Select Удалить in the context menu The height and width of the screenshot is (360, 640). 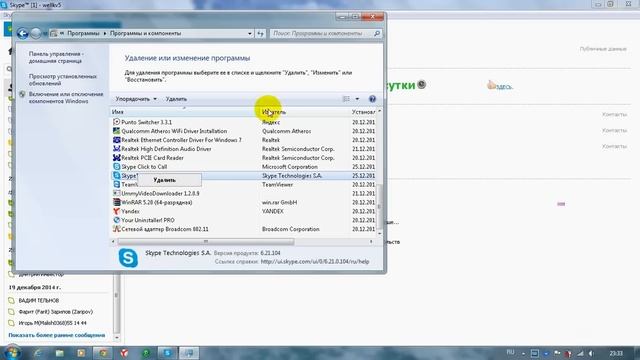[x=169, y=180]
